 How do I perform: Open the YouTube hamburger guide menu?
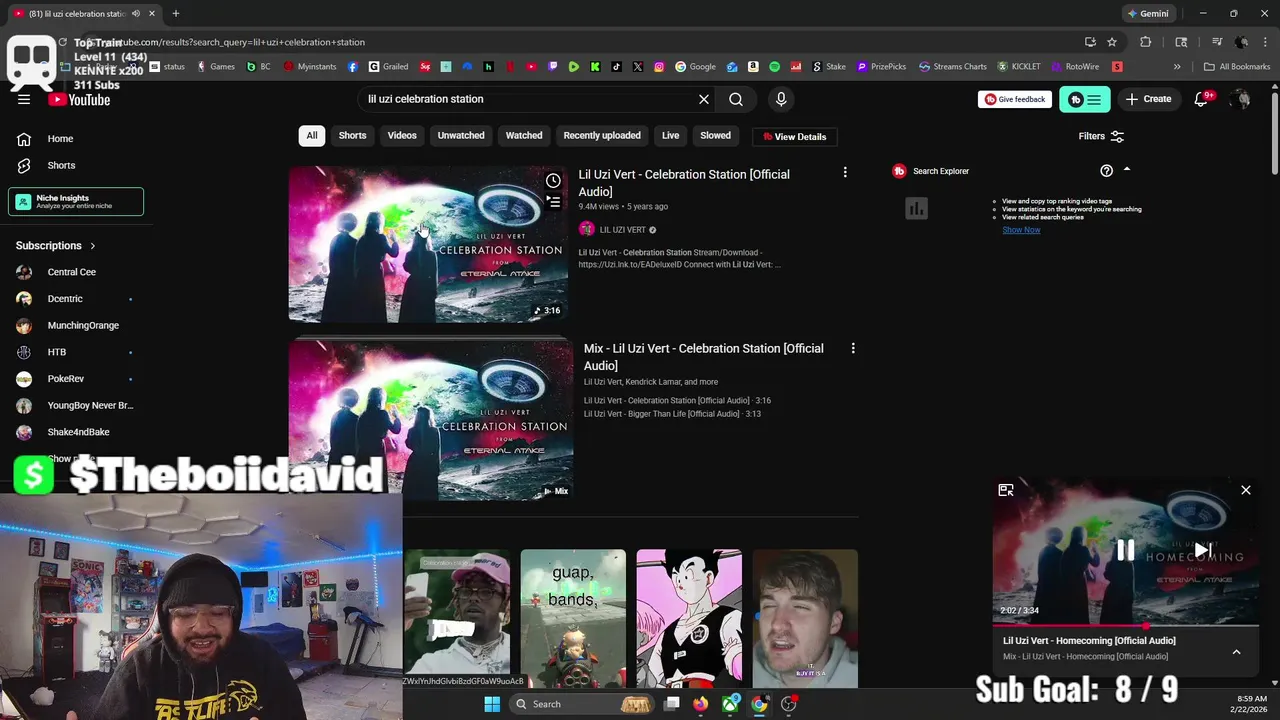24,99
